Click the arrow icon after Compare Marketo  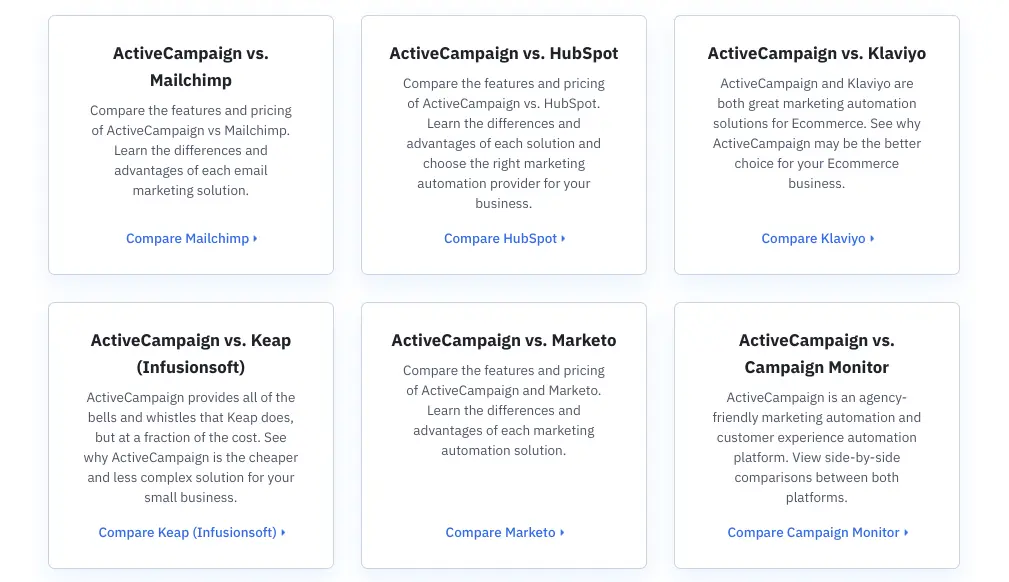[x=561, y=532]
